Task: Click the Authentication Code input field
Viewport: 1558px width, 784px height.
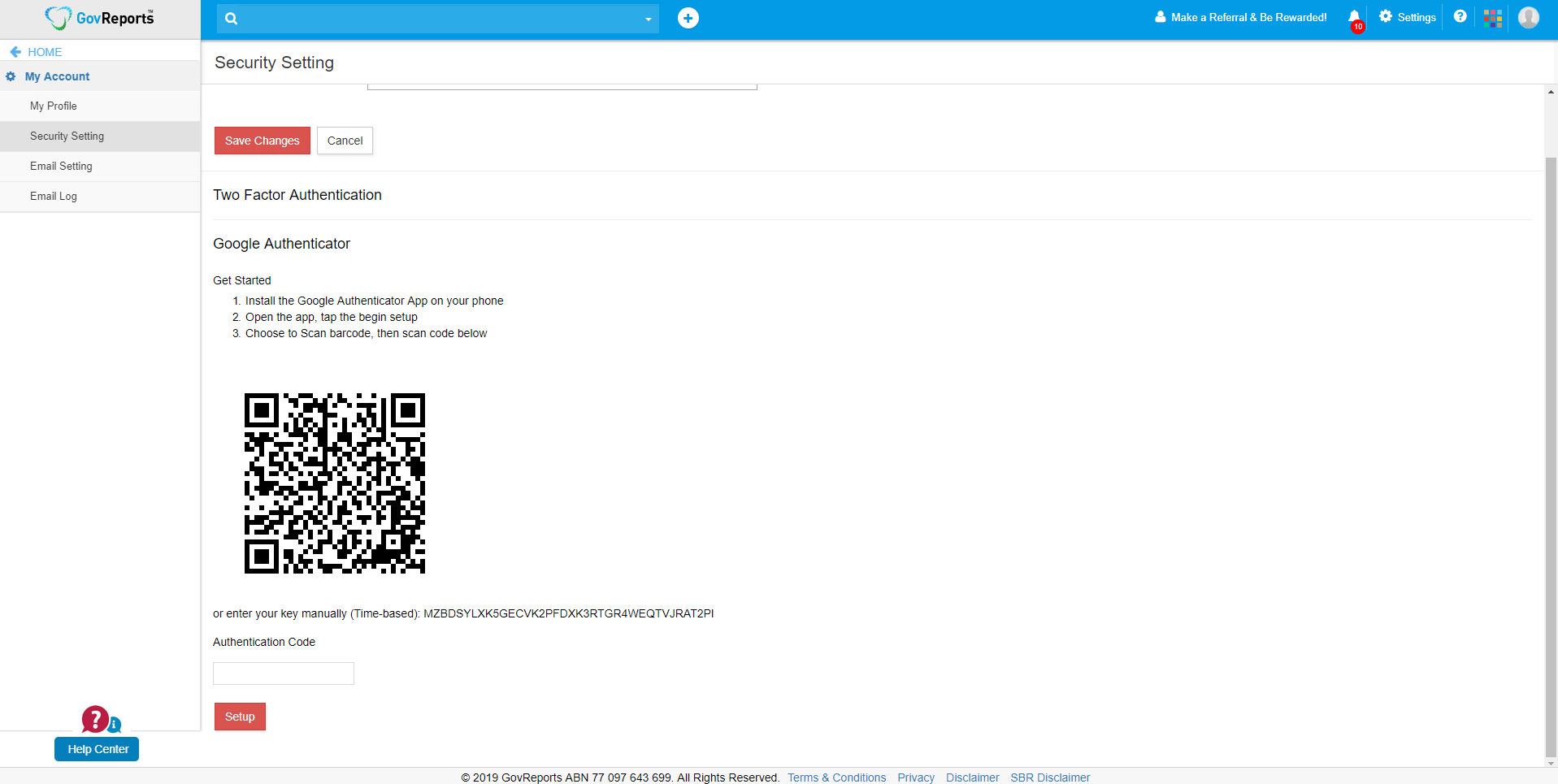Action: pyautogui.click(x=284, y=674)
